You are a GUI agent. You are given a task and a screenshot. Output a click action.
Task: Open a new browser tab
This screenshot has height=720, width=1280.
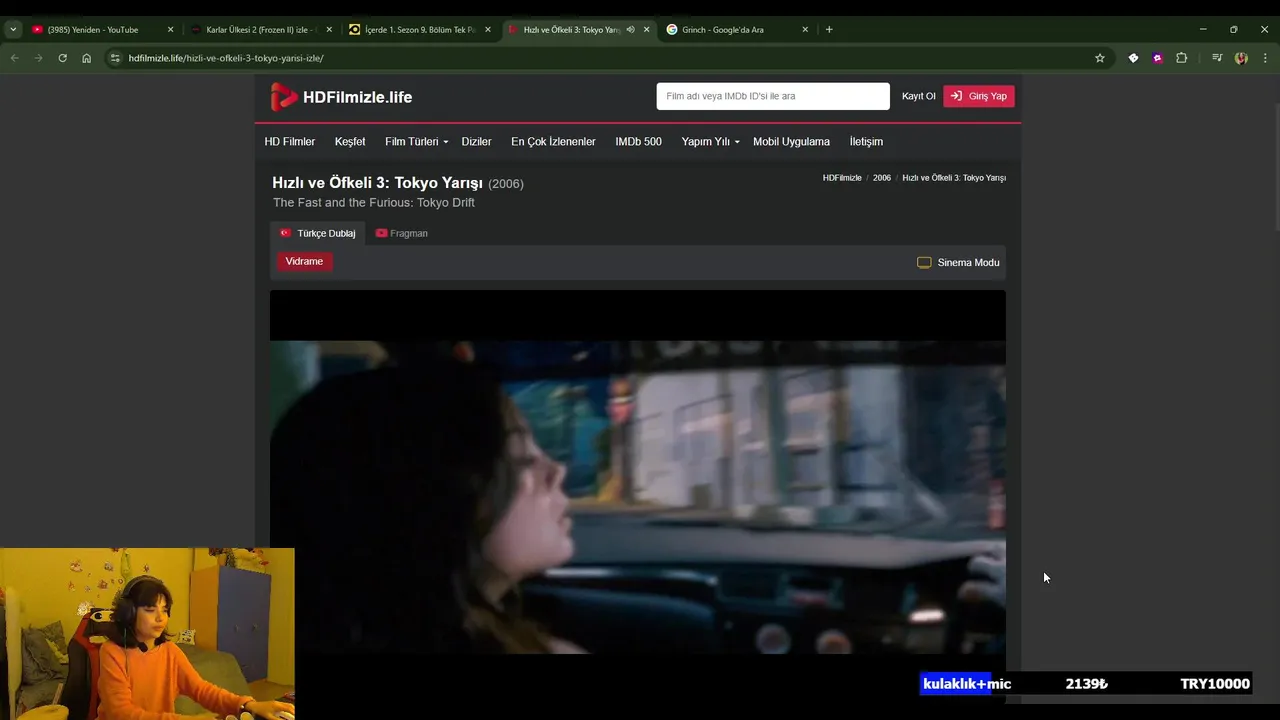click(x=829, y=30)
